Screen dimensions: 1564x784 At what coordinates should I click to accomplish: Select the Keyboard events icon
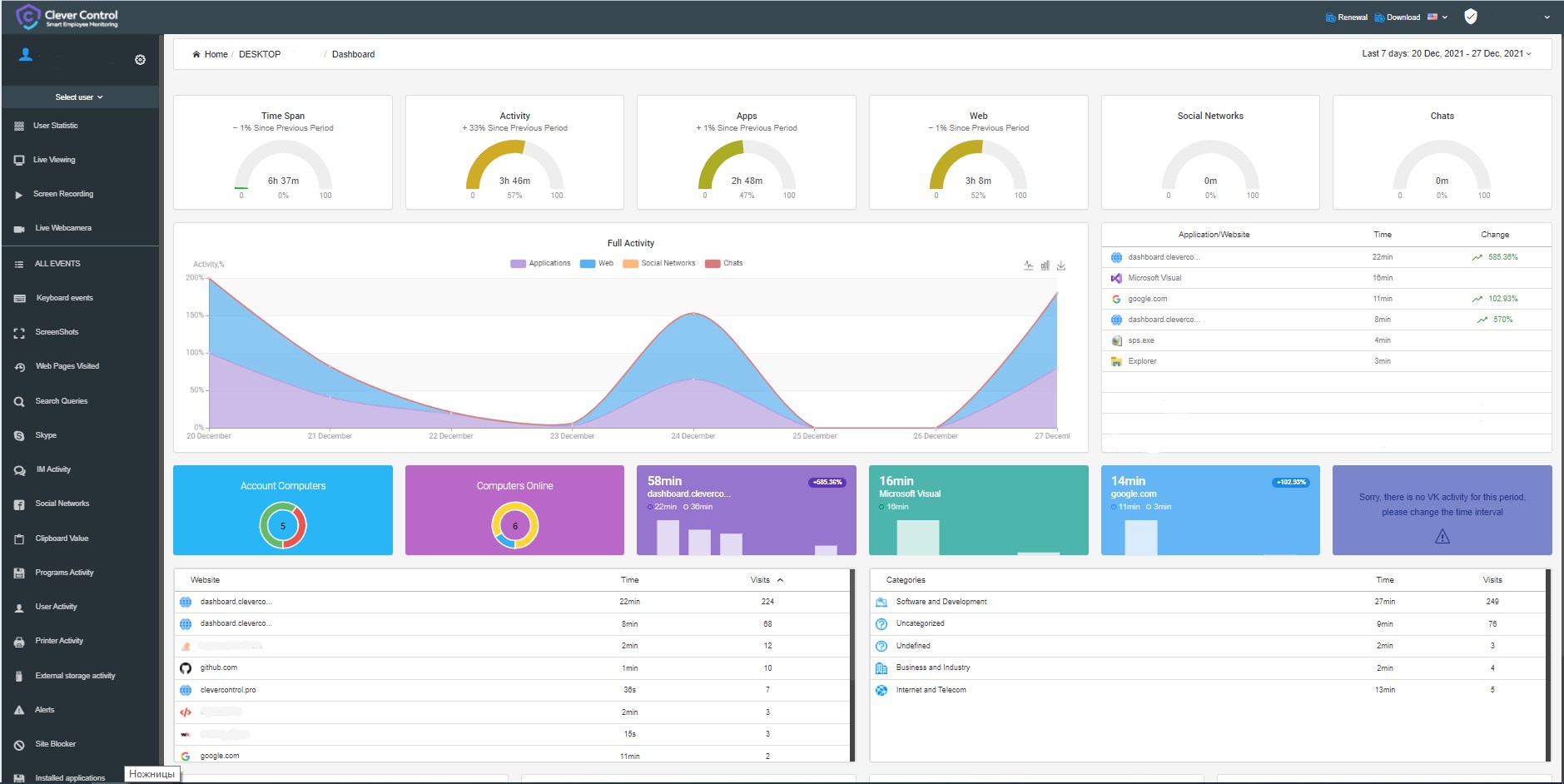tap(20, 299)
